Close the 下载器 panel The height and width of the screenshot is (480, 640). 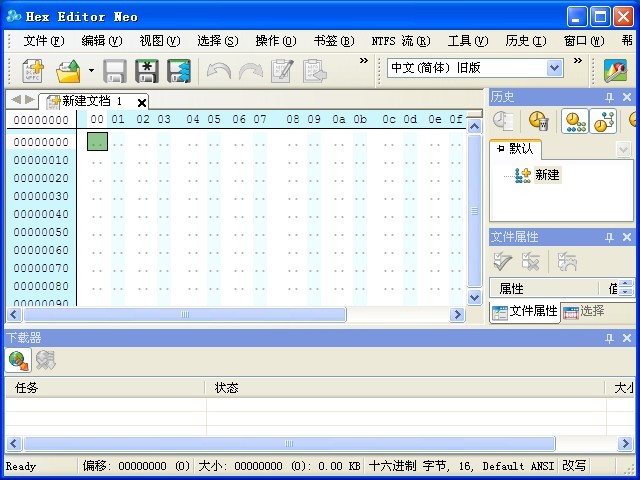click(x=627, y=338)
